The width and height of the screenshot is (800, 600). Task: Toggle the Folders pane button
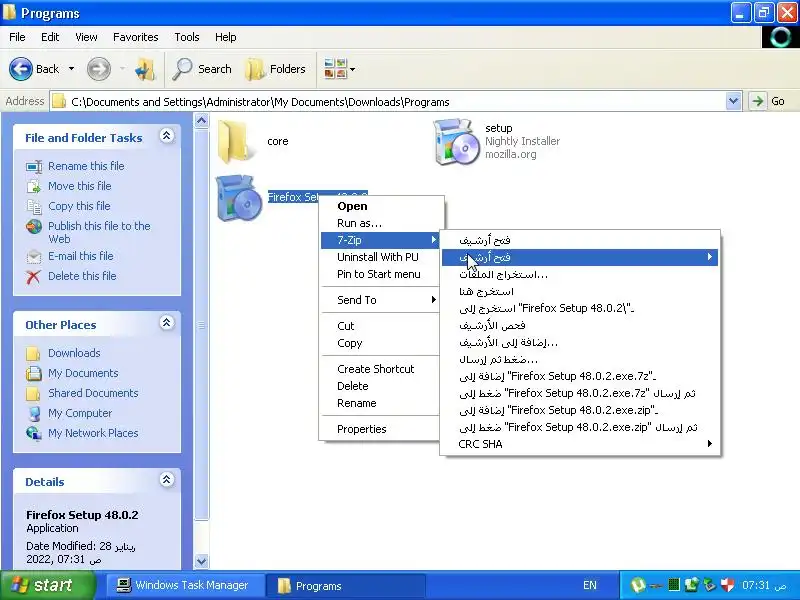point(276,69)
